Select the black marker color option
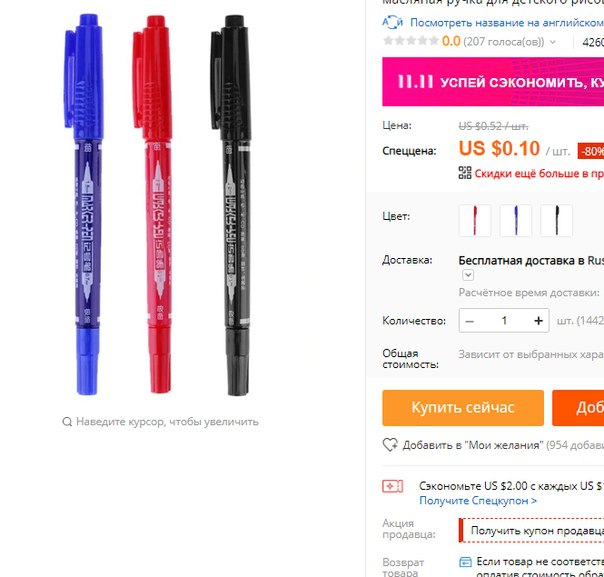604x577 pixels. [x=556, y=220]
